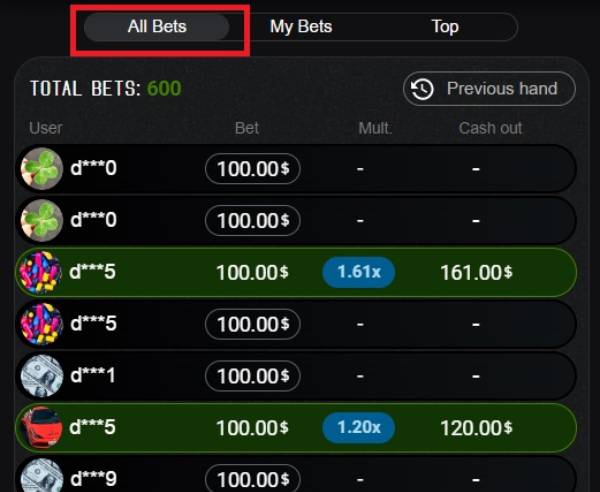Click the confetti avatar in the 1.61x row
The width and height of the screenshot is (600, 492).
[40, 272]
